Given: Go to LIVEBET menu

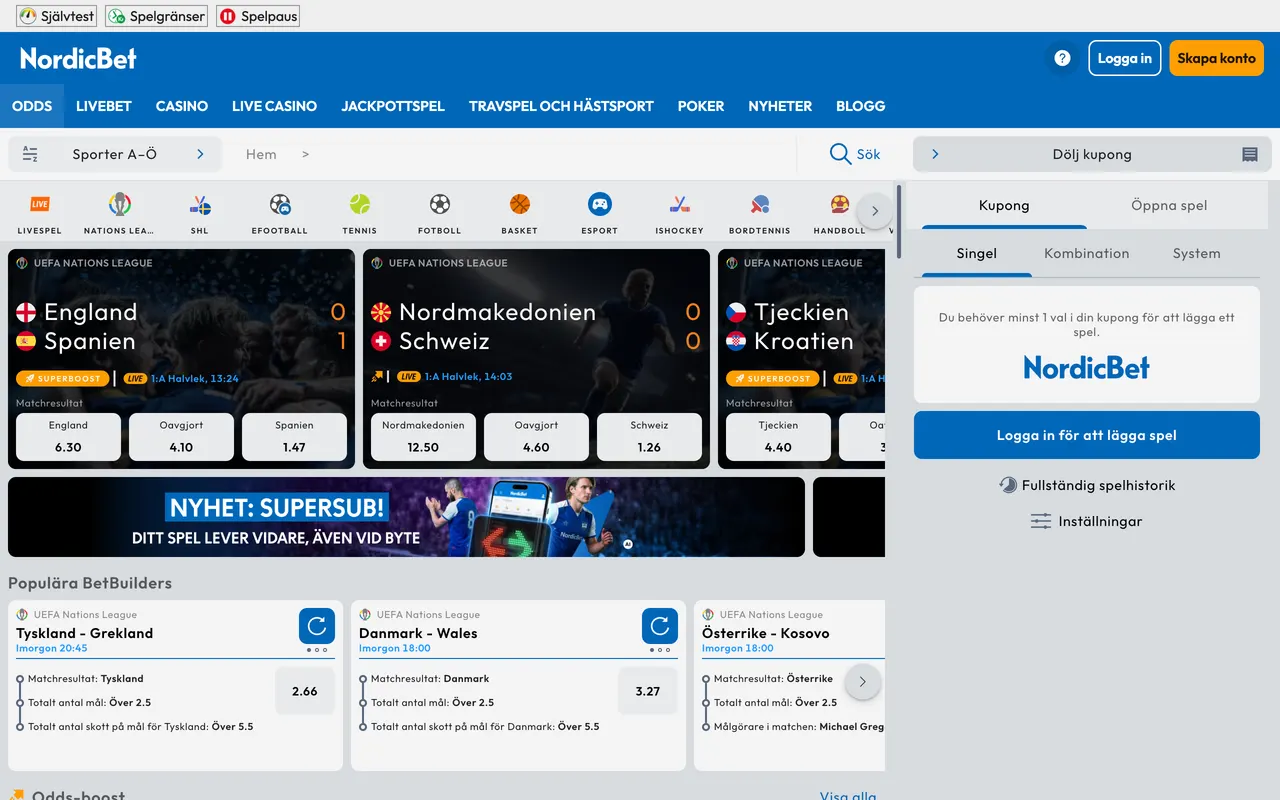Looking at the screenshot, I should pyautogui.click(x=104, y=106).
